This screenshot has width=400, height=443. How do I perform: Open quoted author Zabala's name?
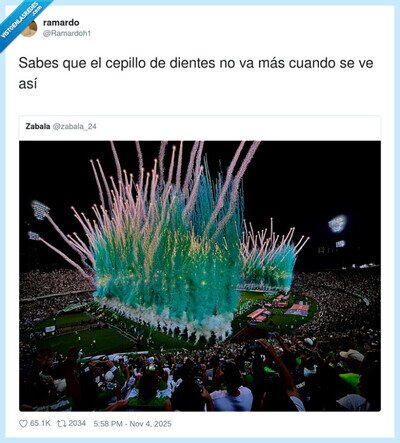[x=38, y=126]
